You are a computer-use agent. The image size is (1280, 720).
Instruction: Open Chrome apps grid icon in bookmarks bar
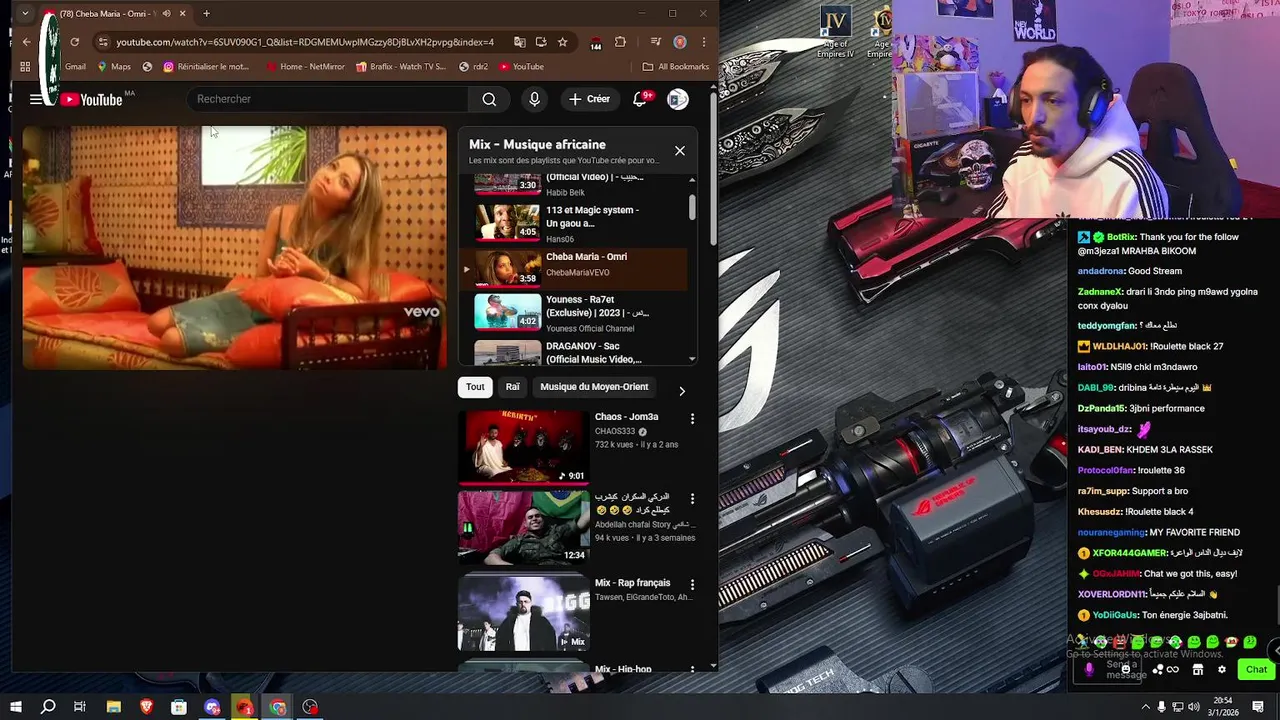pos(25,67)
